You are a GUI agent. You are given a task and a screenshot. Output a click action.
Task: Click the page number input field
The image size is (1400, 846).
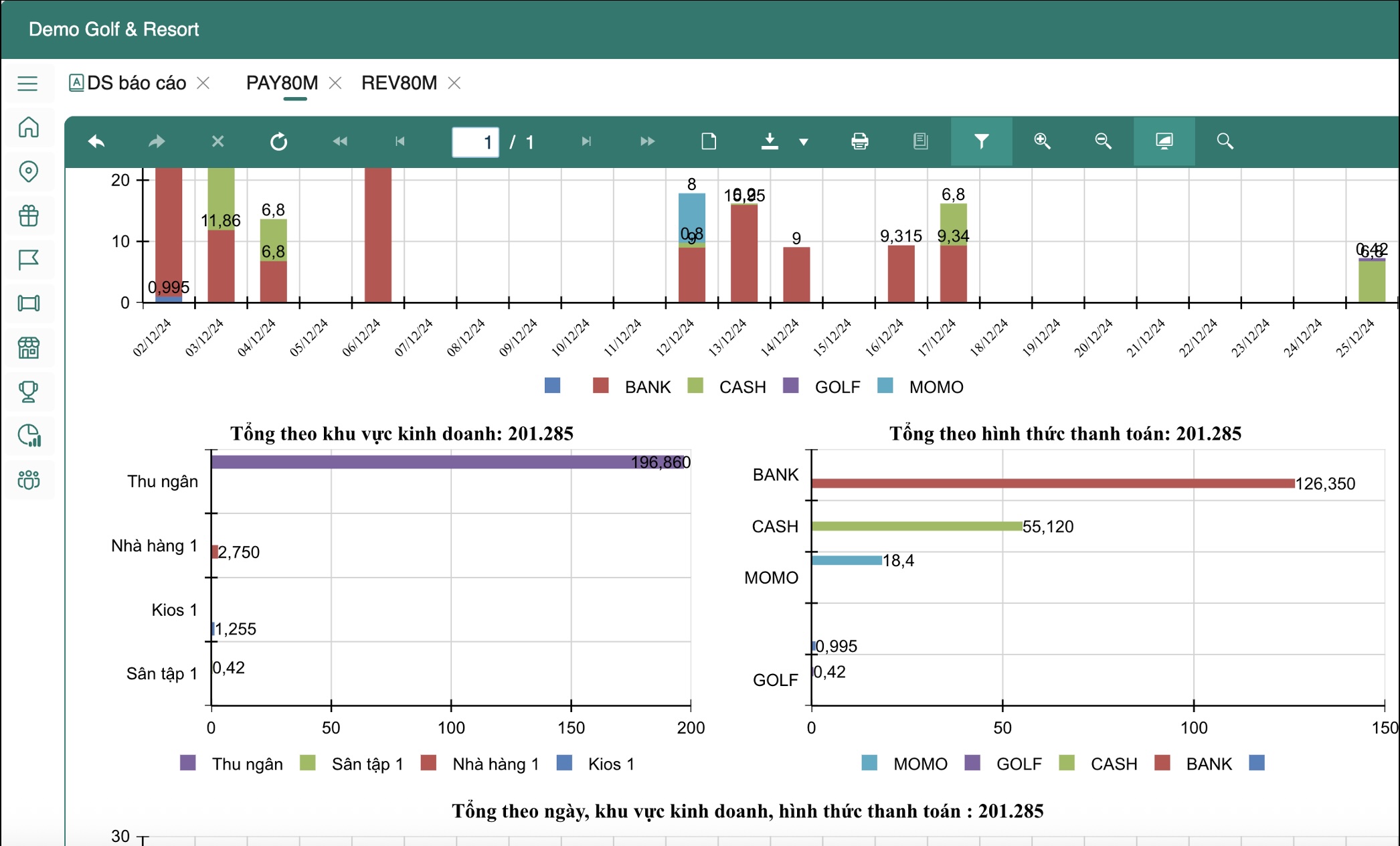pyautogui.click(x=475, y=142)
